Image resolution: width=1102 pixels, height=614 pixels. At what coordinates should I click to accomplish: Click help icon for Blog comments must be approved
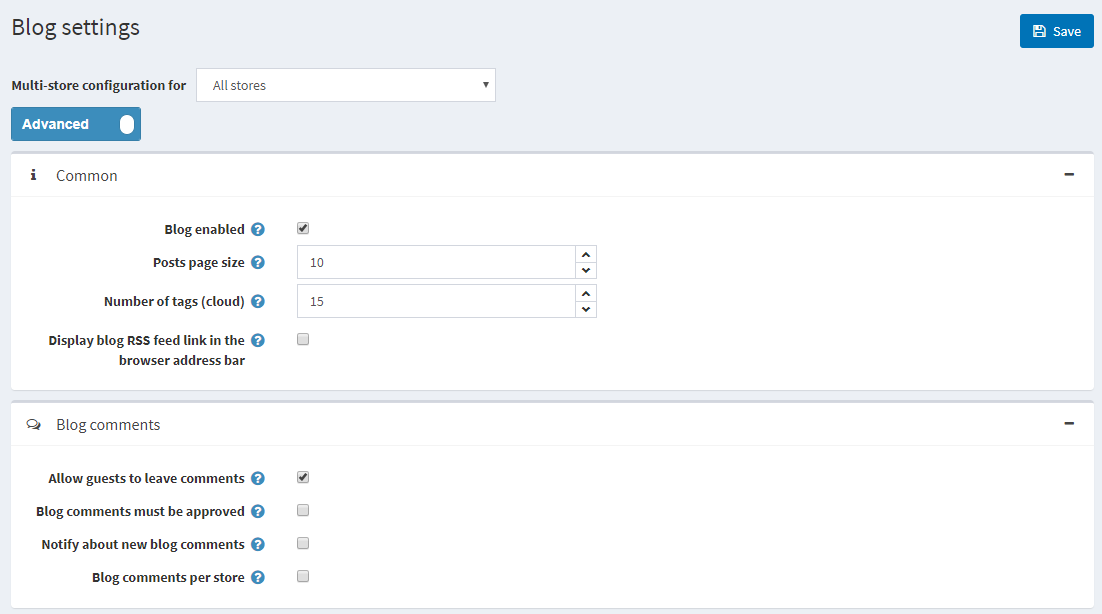click(258, 512)
